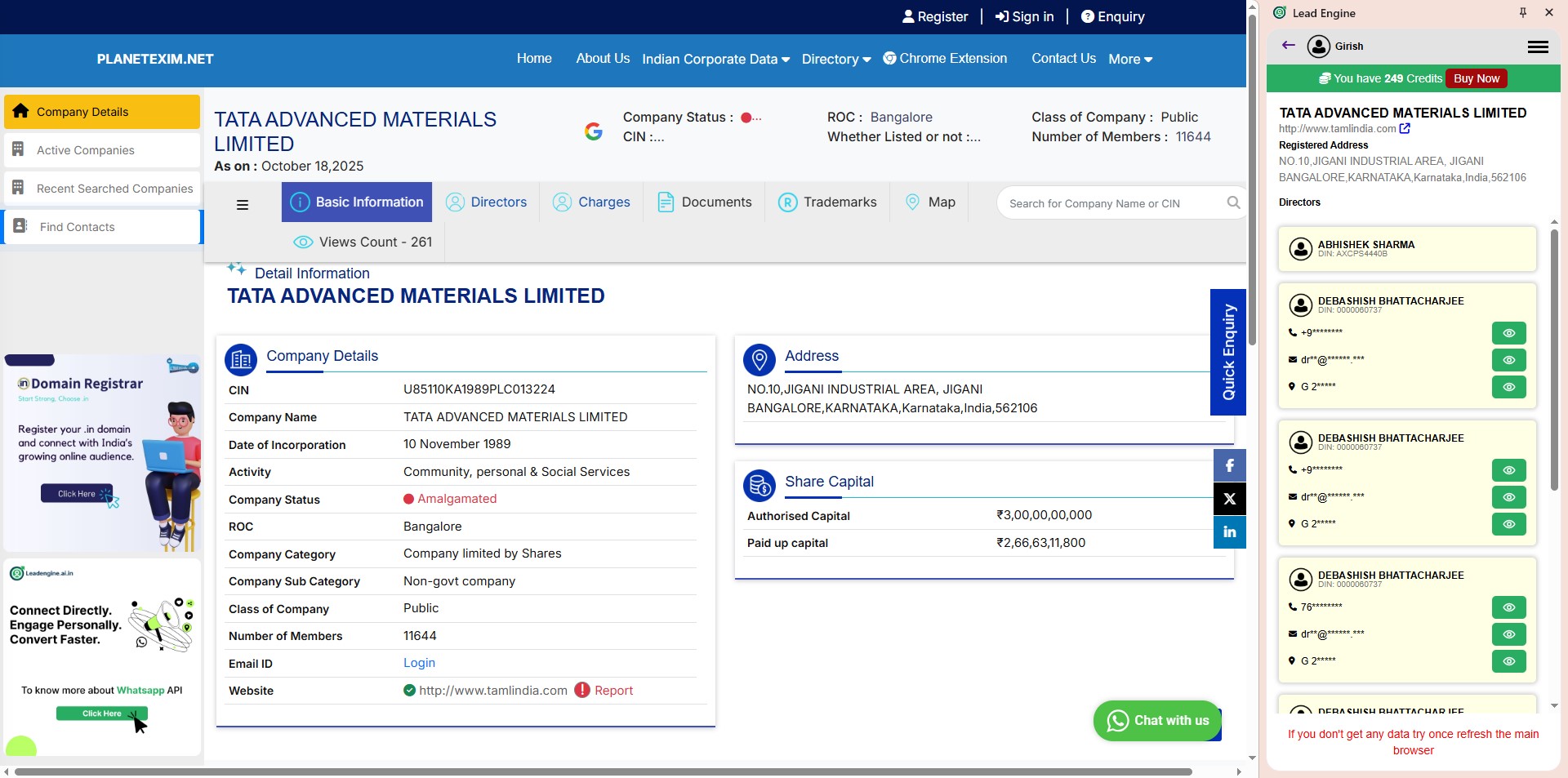Expand the Directory dropdown menu
The height and width of the screenshot is (778, 1568).
(x=835, y=59)
